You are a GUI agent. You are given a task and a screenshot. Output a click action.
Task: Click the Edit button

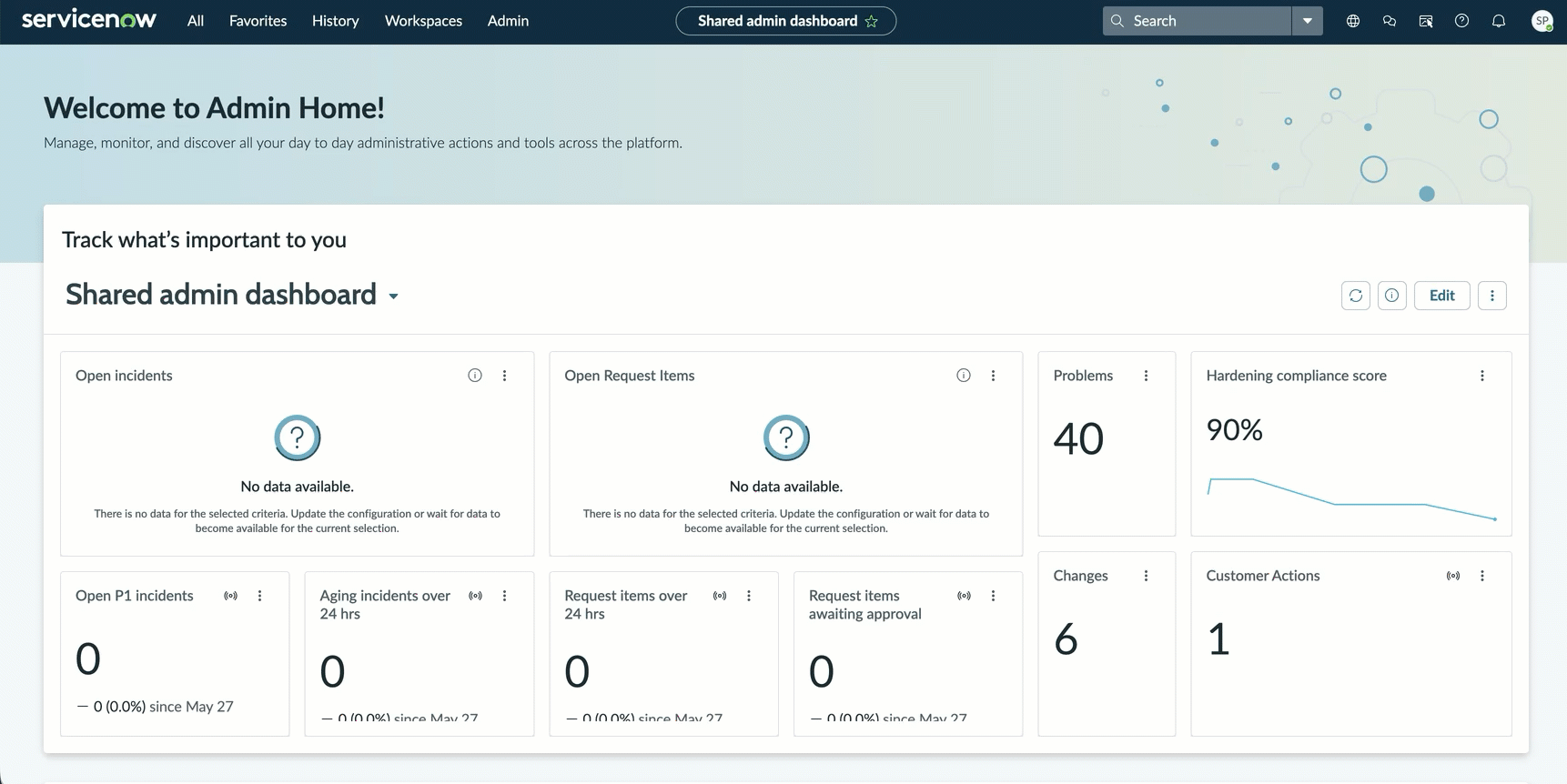[1442, 296]
